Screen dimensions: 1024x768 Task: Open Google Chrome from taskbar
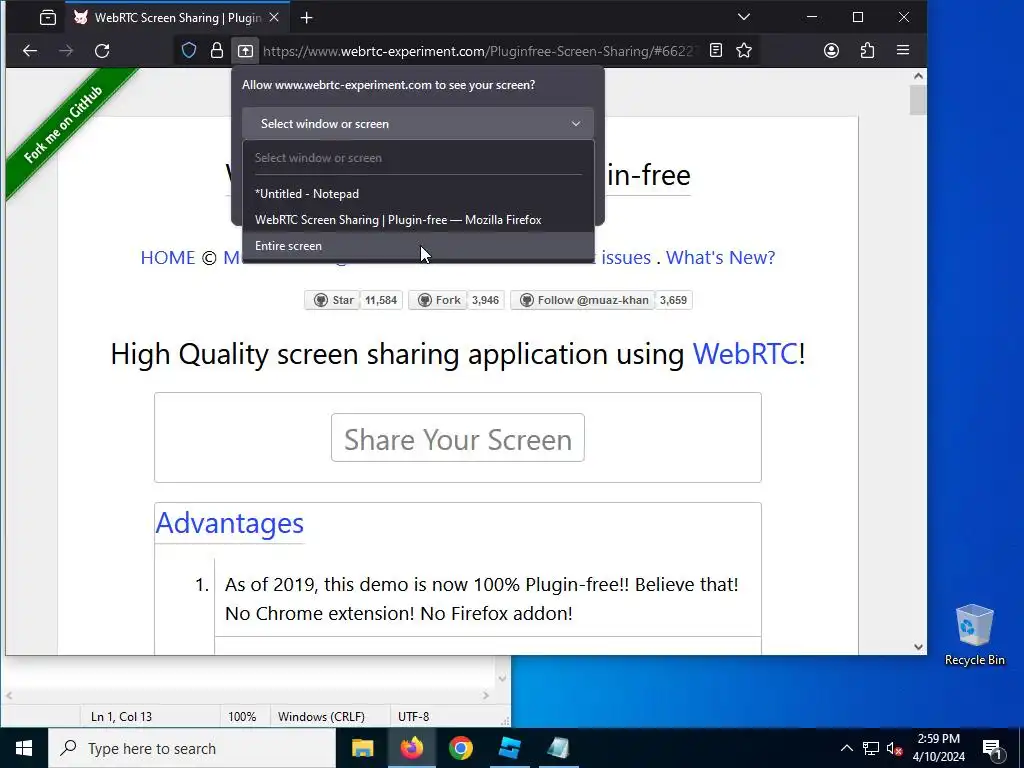coord(460,748)
